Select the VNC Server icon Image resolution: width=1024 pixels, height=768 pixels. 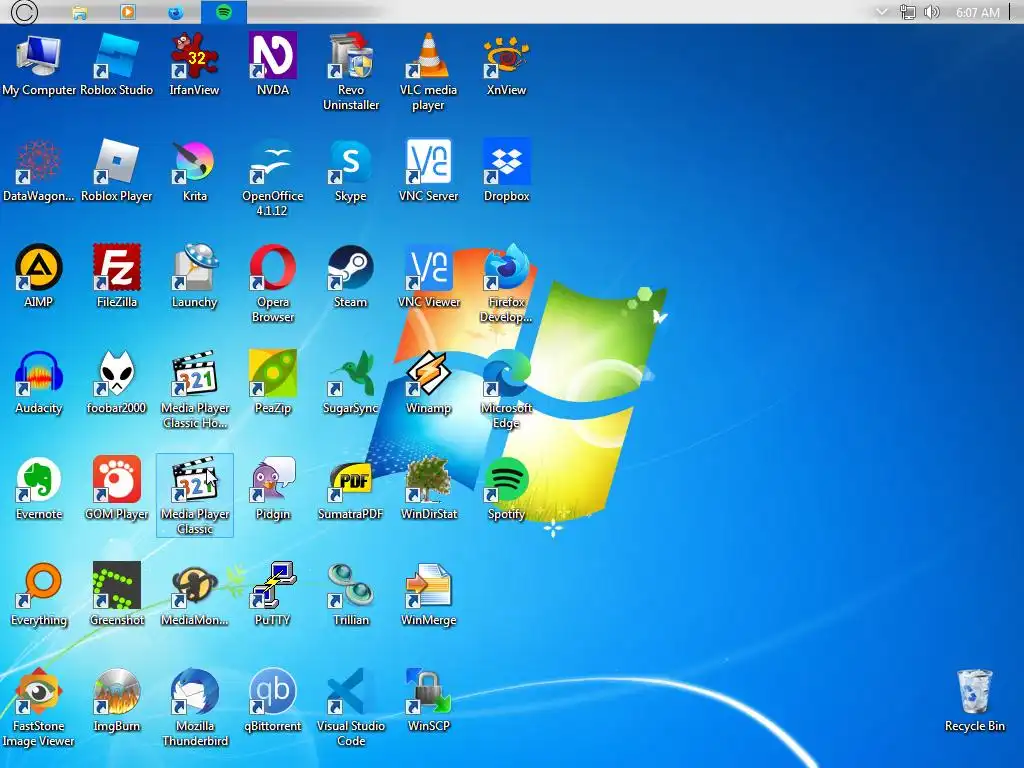(x=428, y=170)
